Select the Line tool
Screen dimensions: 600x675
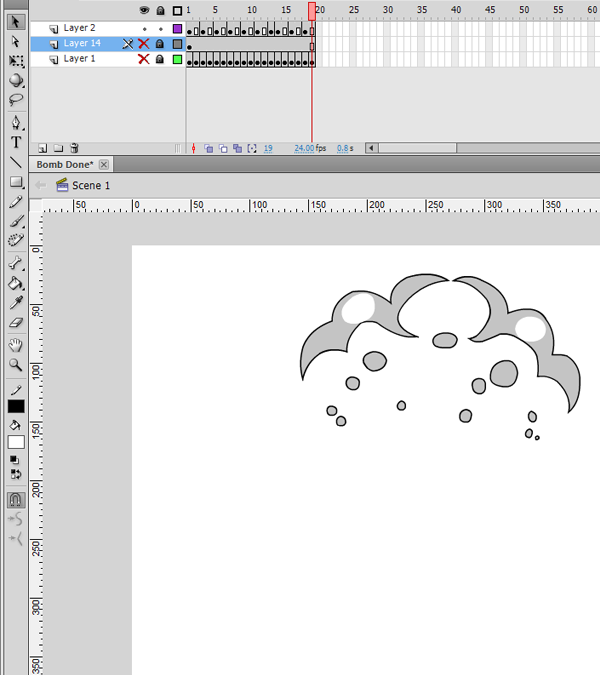pos(16,162)
